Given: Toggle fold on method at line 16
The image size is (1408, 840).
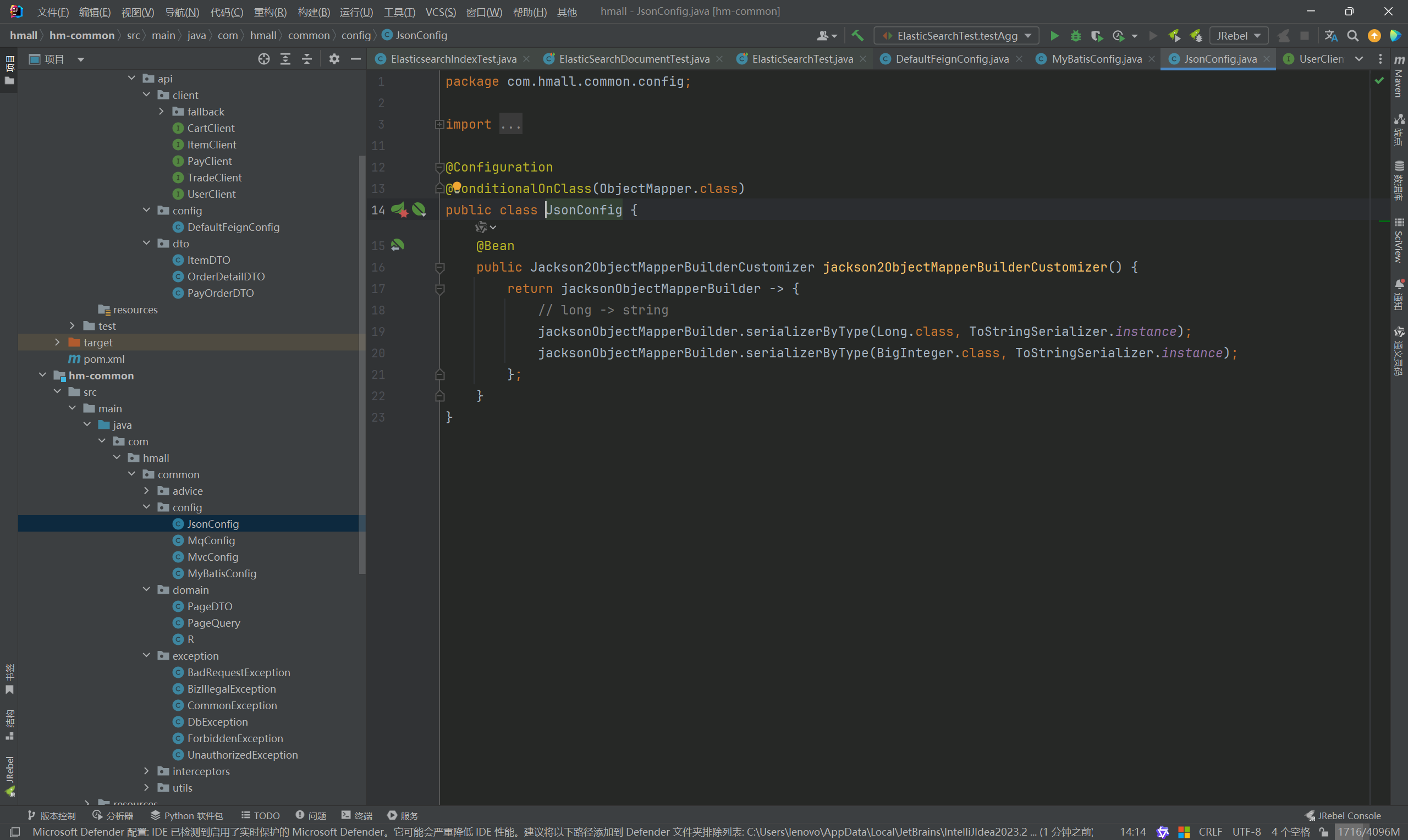Looking at the screenshot, I should 439,267.
